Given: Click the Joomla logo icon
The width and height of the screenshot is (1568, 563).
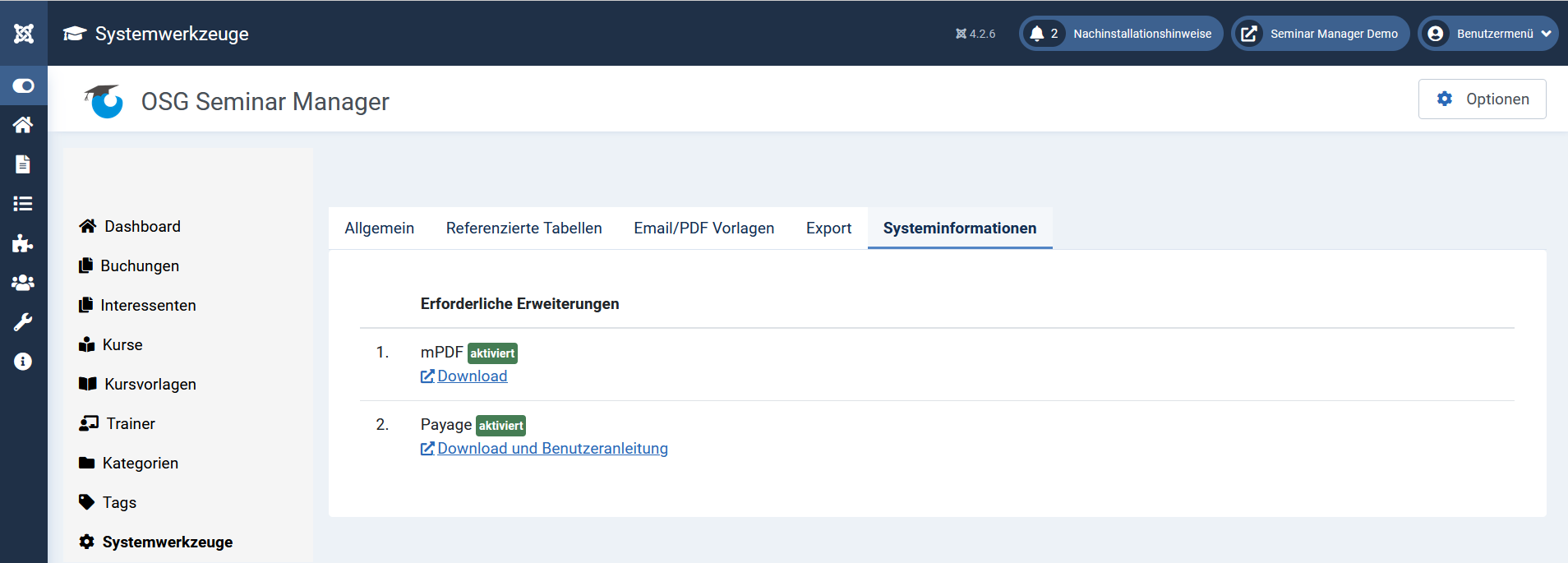Looking at the screenshot, I should pos(24,34).
